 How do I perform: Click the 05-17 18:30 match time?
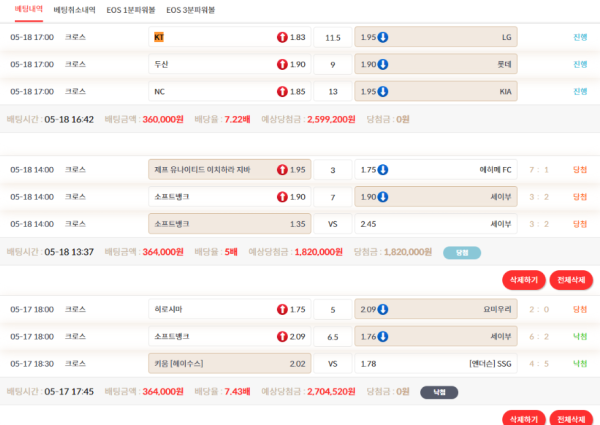(32, 363)
